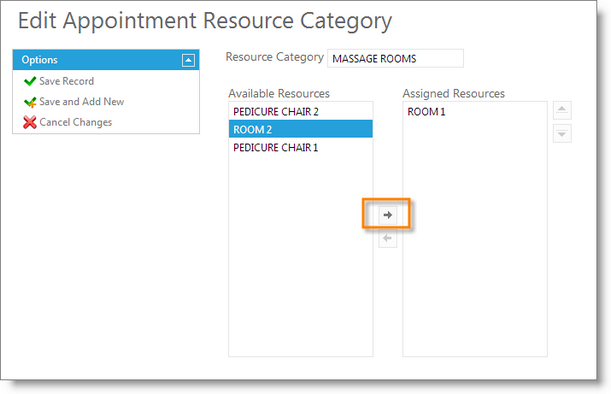Move assigned resource down with arrow
Viewport: 611px width, 394px height.
tap(562, 134)
